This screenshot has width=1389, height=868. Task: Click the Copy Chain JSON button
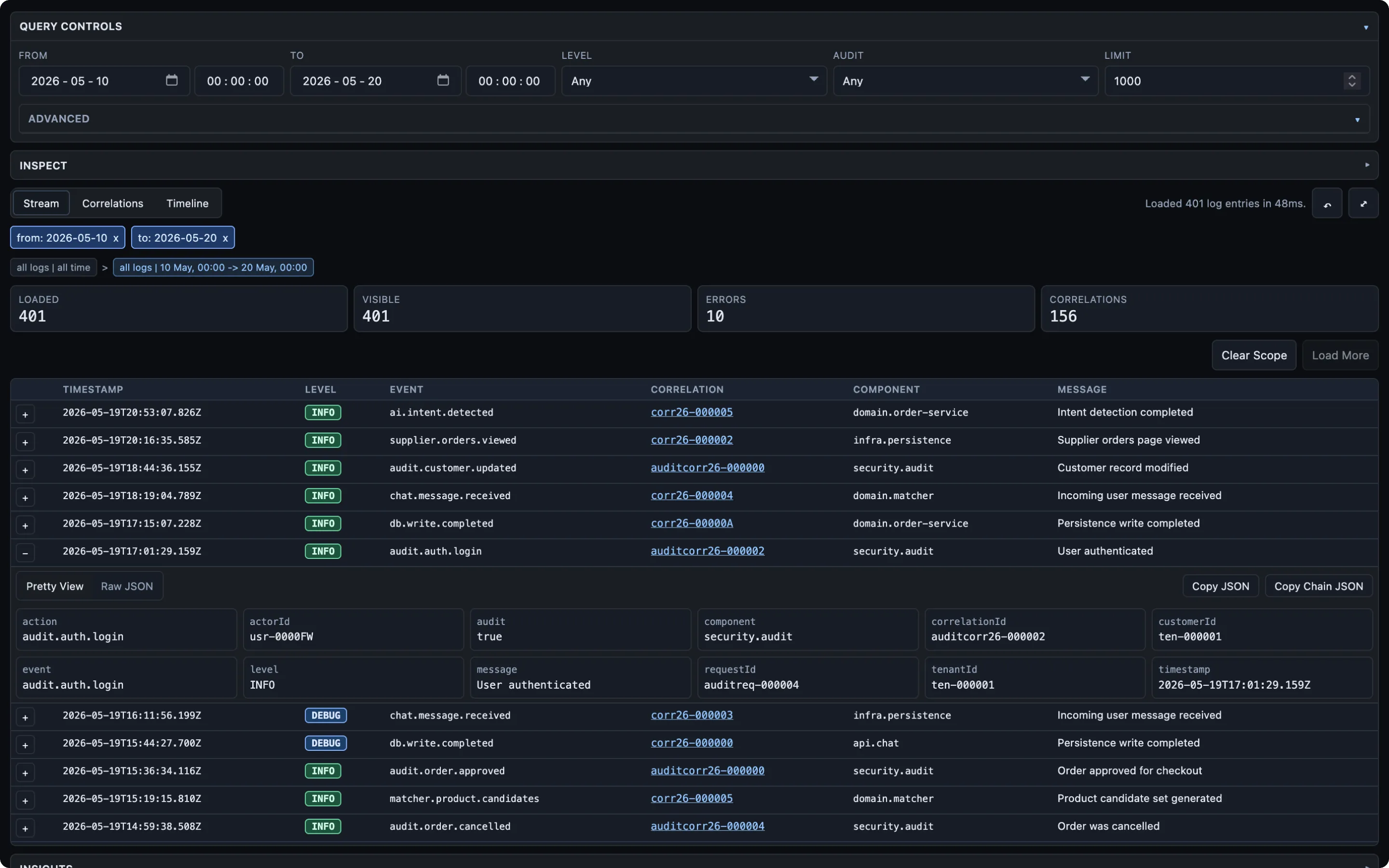(1319, 586)
